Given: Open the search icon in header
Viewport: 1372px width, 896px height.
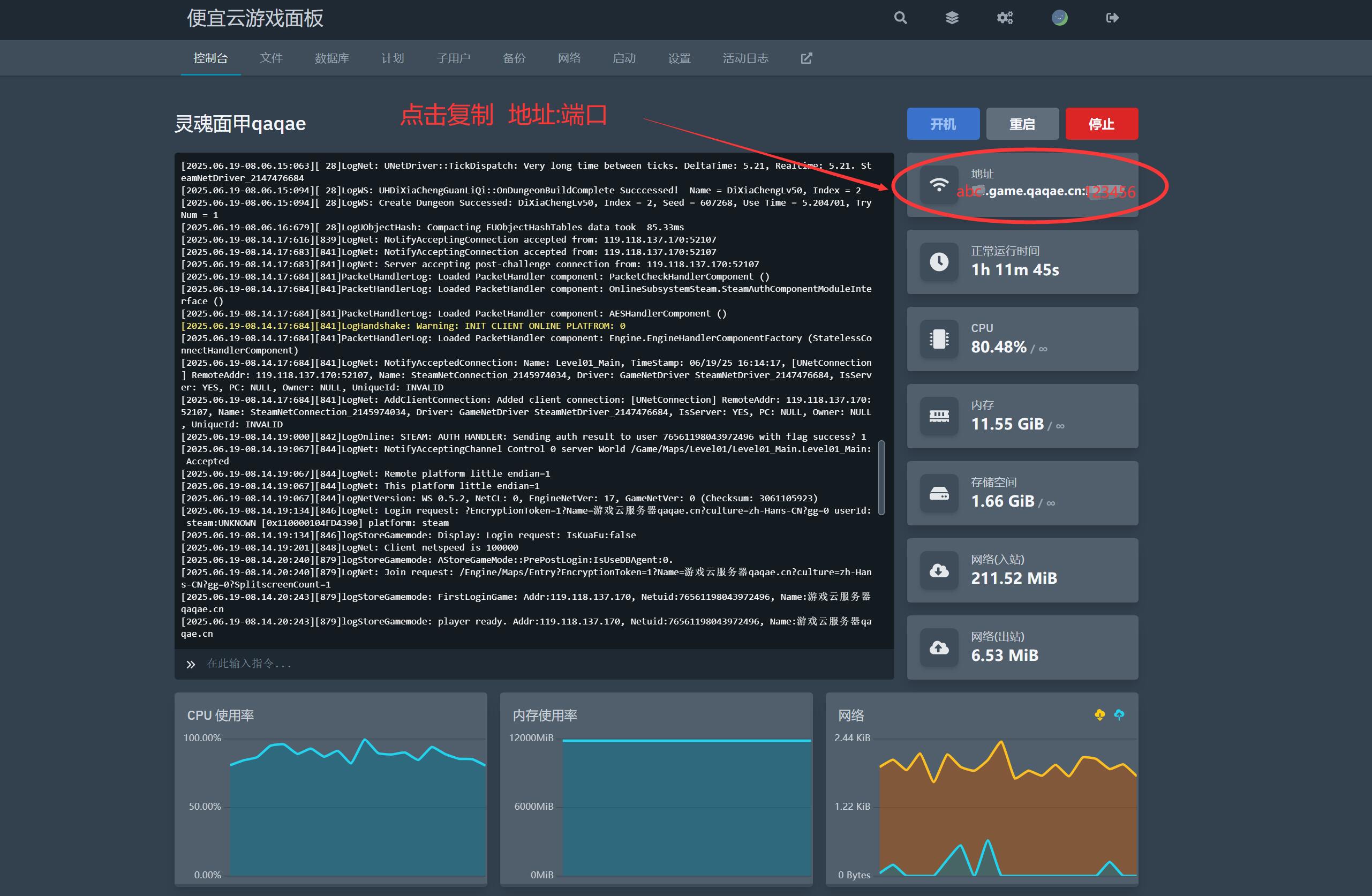Looking at the screenshot, I should [x=900, y=18].
